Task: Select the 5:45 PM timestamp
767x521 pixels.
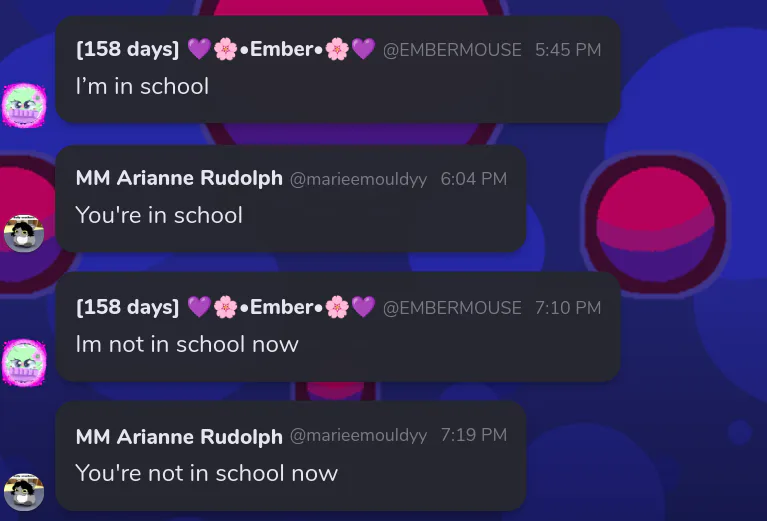Action: pyautogui.click(x=568, y=50)
